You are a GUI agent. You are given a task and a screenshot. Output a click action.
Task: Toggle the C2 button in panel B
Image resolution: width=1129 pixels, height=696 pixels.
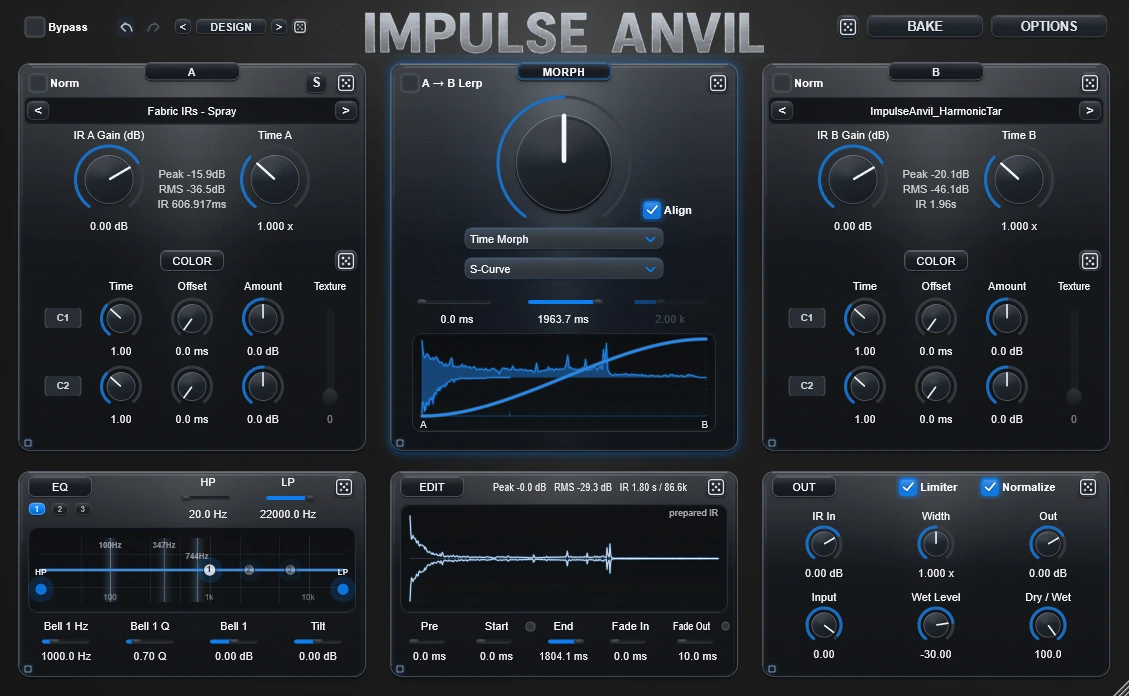806,386
